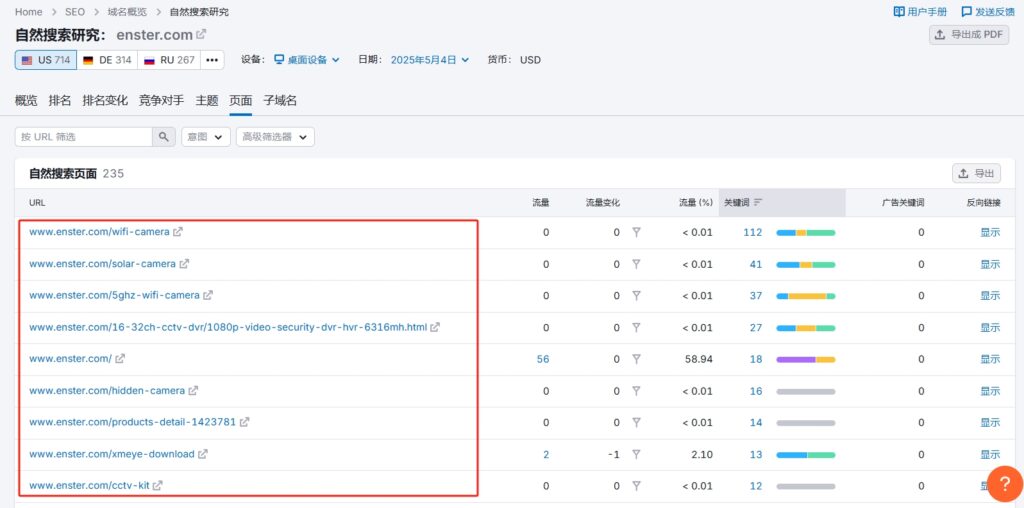This screenshot has width=1024, height=508.
Task: Click 导出成 PDF button
Action: point(969,35)
